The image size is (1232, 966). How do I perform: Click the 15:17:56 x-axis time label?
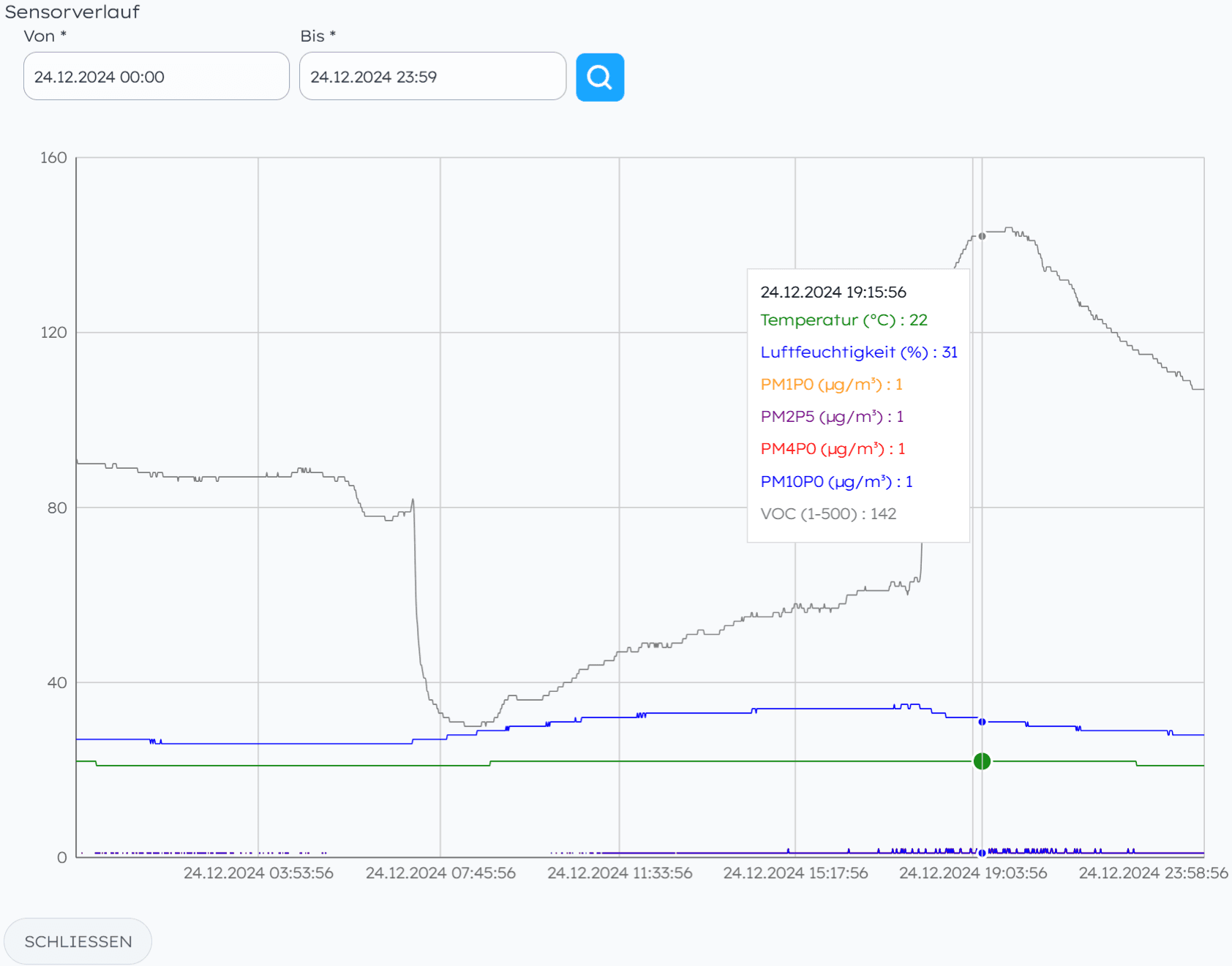[795, 873]
